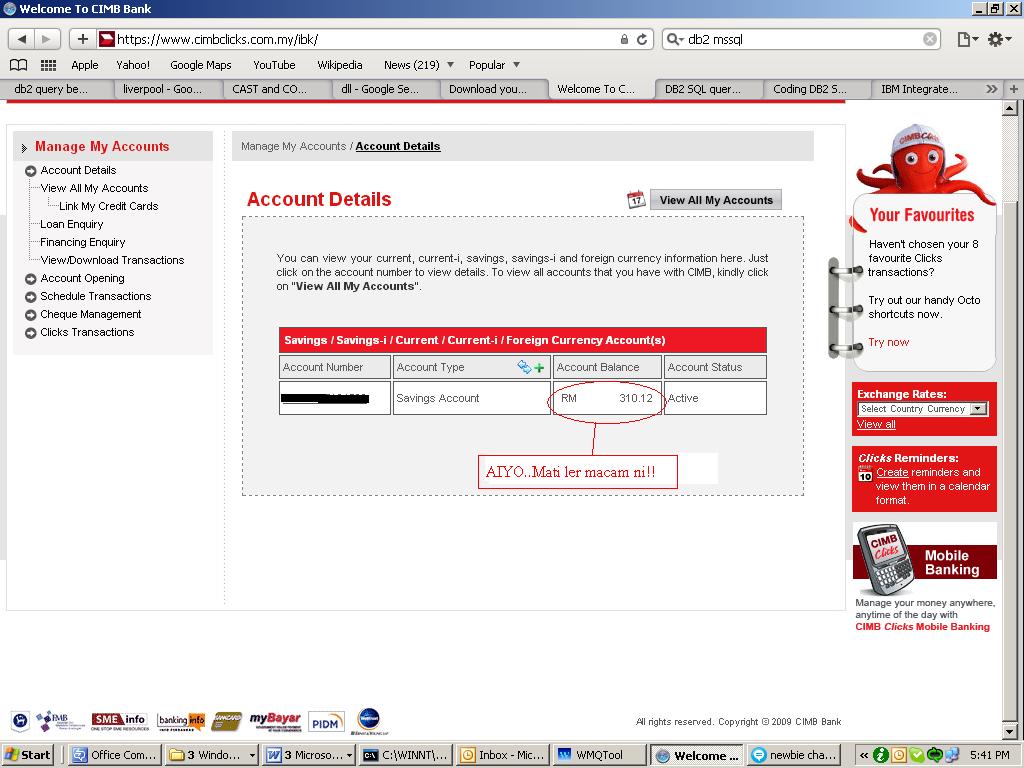Click the Clicks Transactions bullet icon
This screenshot has width=1024, height=768.
coord(31,333)
